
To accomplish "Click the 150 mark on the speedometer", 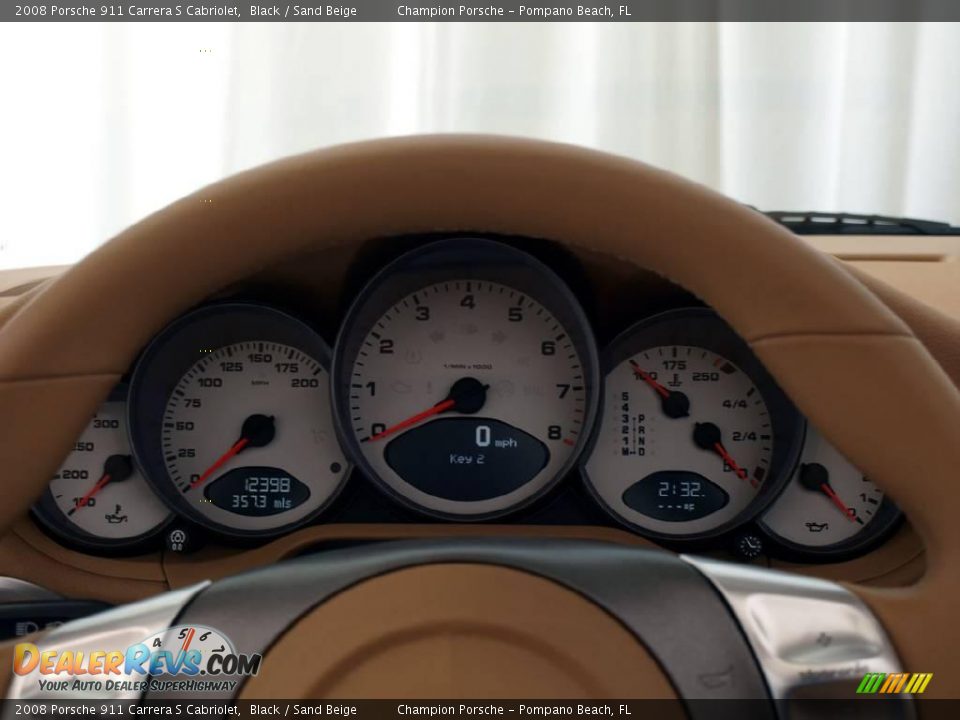I will (260, 358).
